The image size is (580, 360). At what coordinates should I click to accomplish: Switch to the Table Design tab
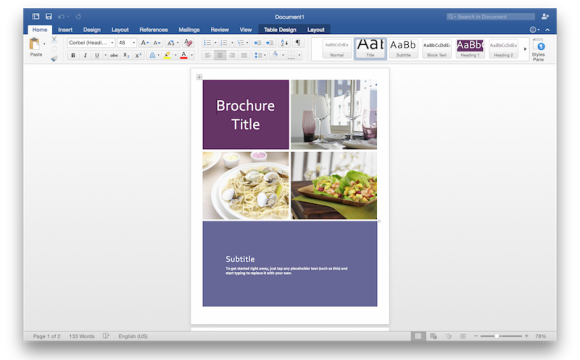pos(280,30)
